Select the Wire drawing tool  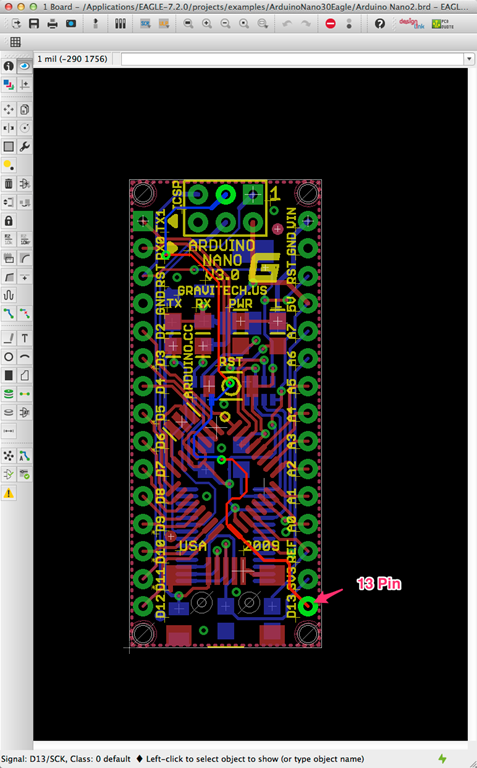point(9,338)
